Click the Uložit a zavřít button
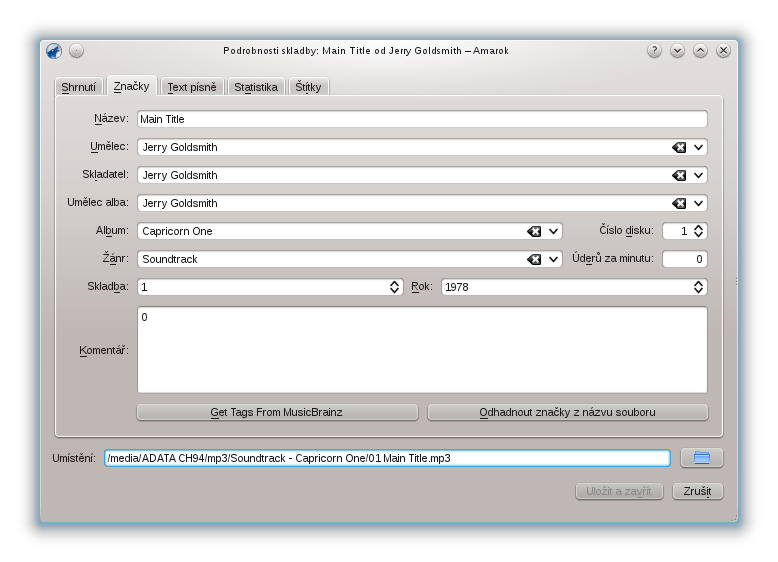 619,491
